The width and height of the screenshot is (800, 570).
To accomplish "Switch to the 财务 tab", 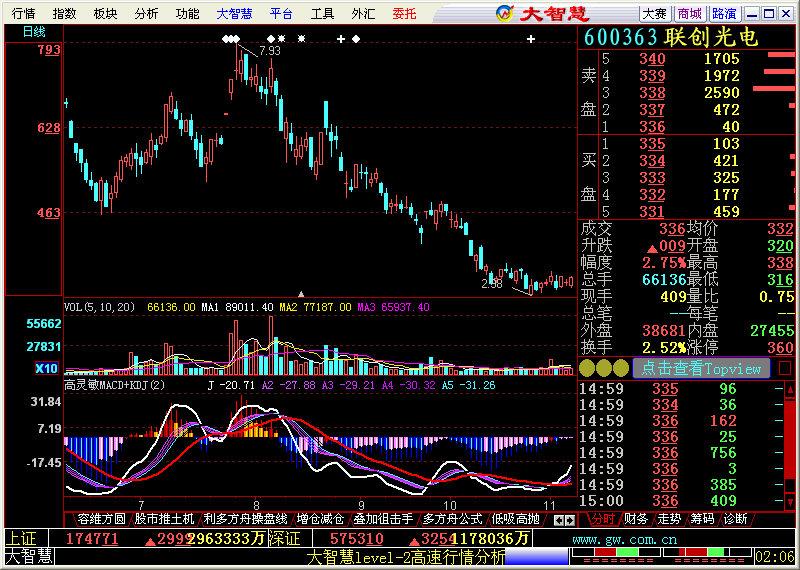I will (636, 519).
